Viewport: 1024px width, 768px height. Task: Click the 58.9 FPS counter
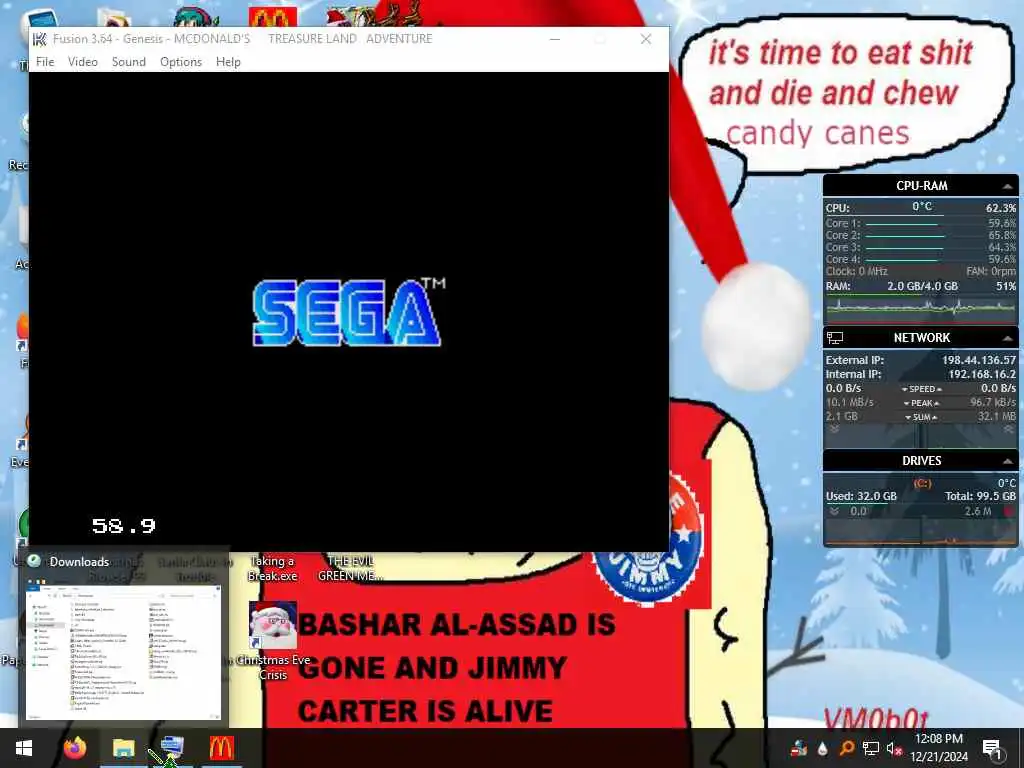point(123,526)
